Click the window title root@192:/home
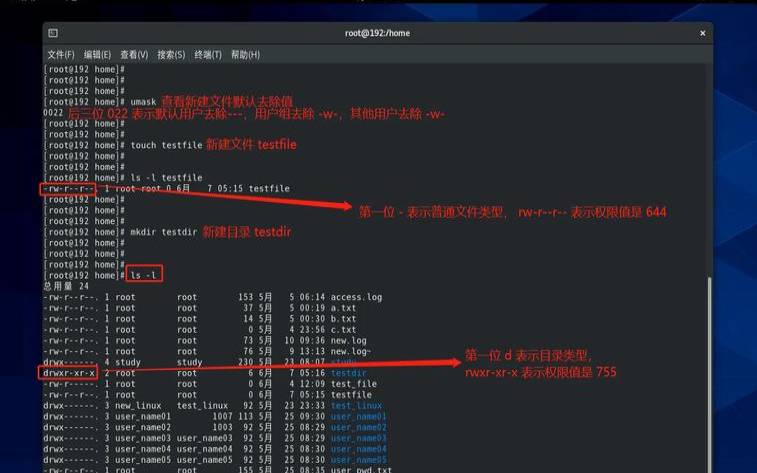 tap(378, 33)
